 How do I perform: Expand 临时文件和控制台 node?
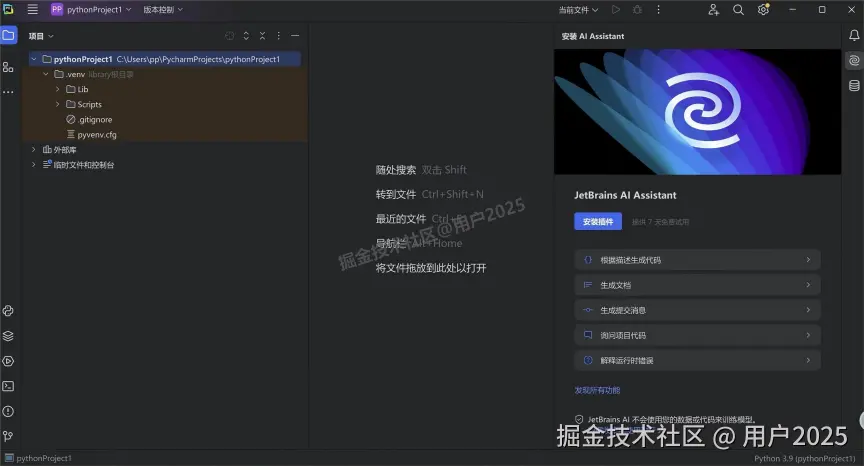34,165
